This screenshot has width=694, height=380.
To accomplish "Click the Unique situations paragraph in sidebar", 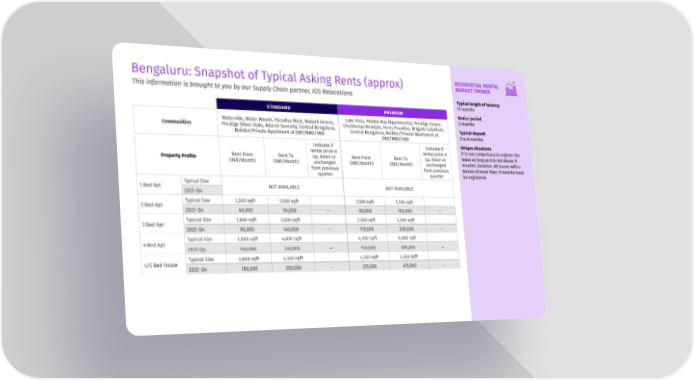I will click(492, 163).
